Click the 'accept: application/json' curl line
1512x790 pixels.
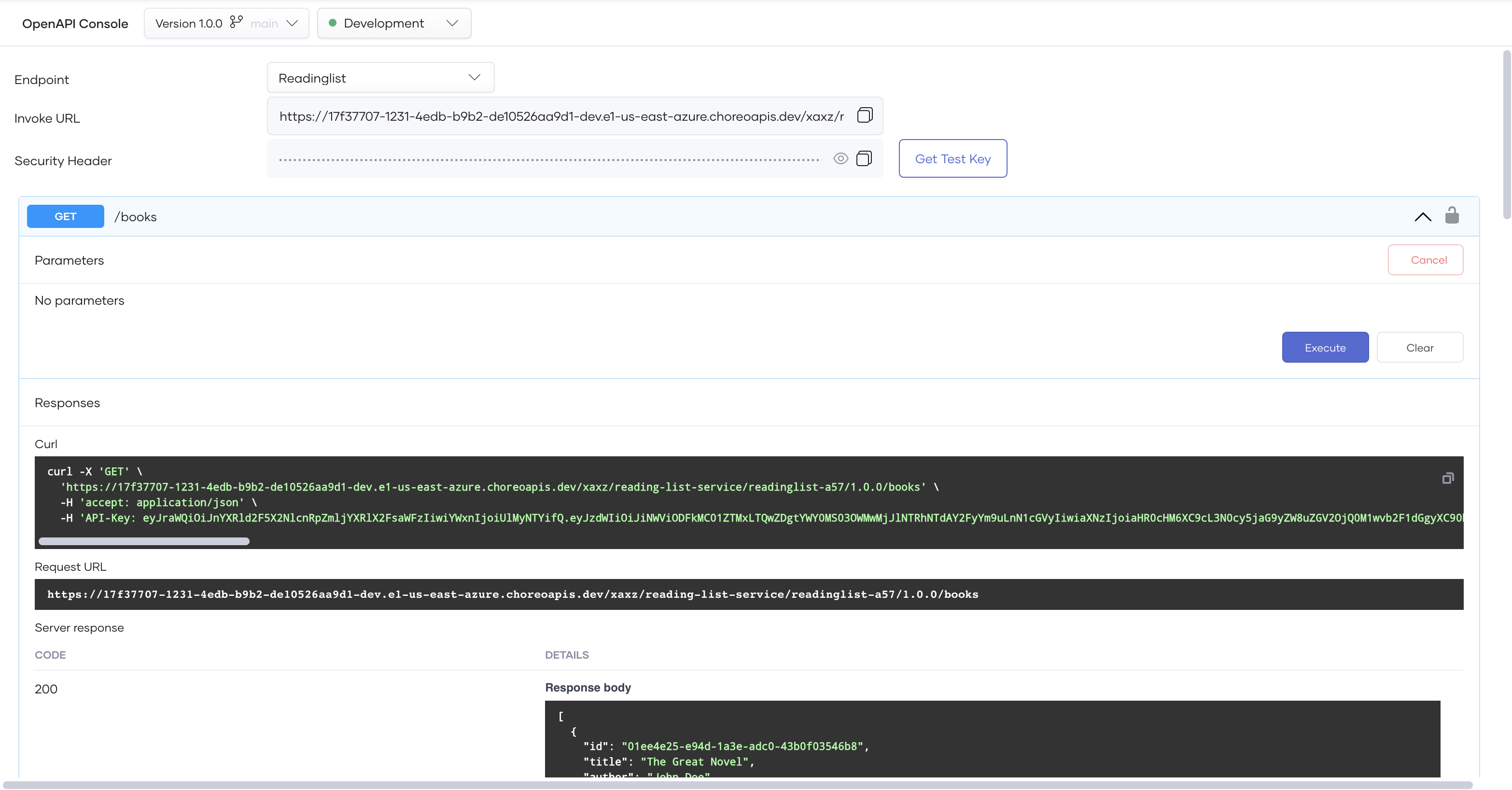click(158, 503)
